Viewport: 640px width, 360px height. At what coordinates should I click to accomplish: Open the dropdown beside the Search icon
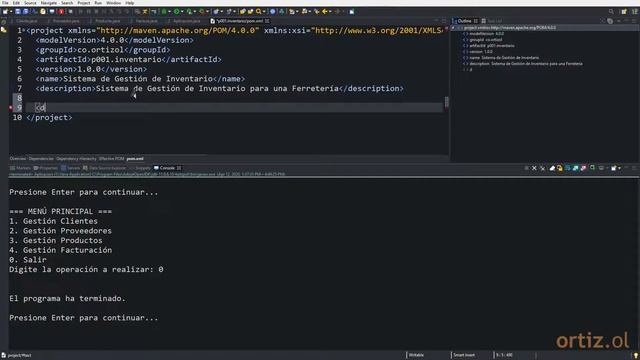point(264,11)
